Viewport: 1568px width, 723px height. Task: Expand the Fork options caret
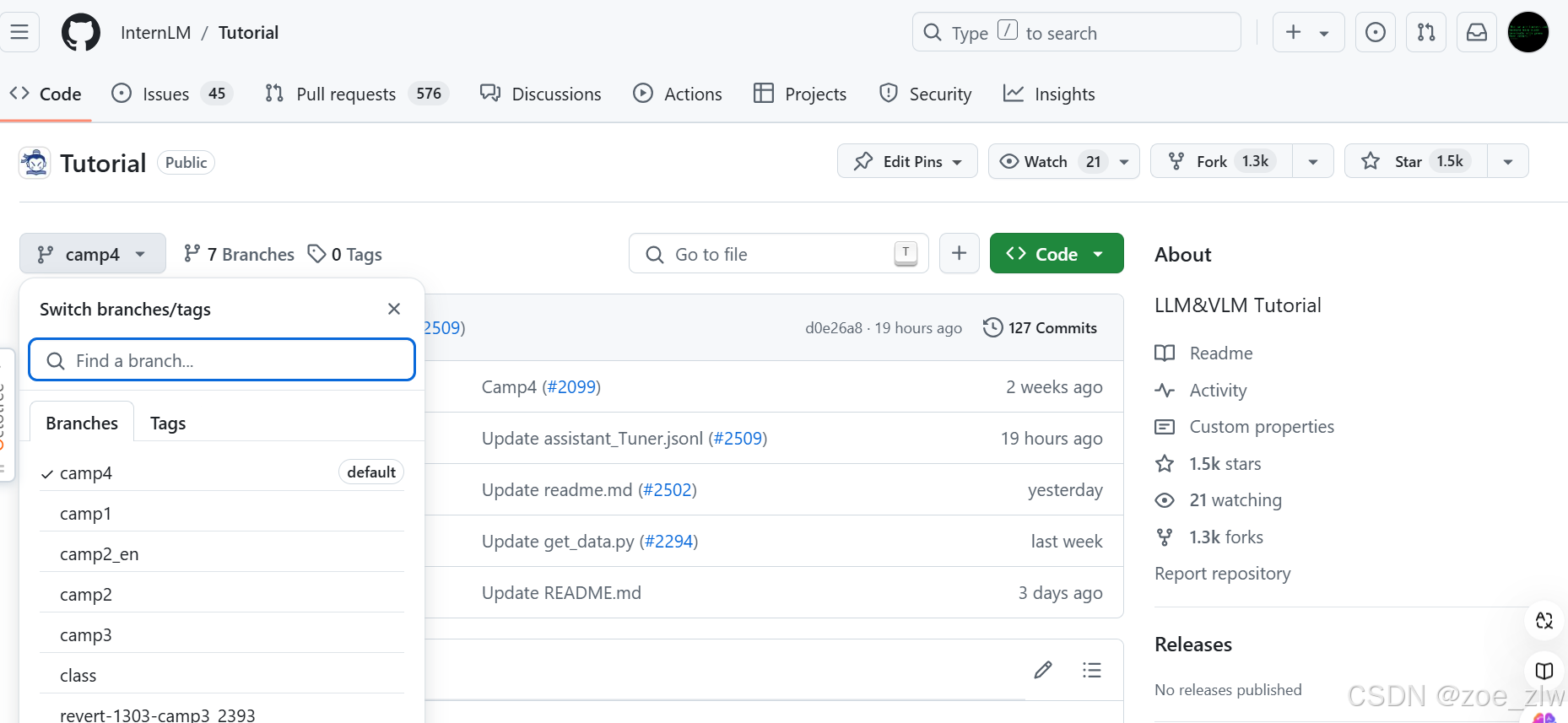click(x=1313, y=161)
